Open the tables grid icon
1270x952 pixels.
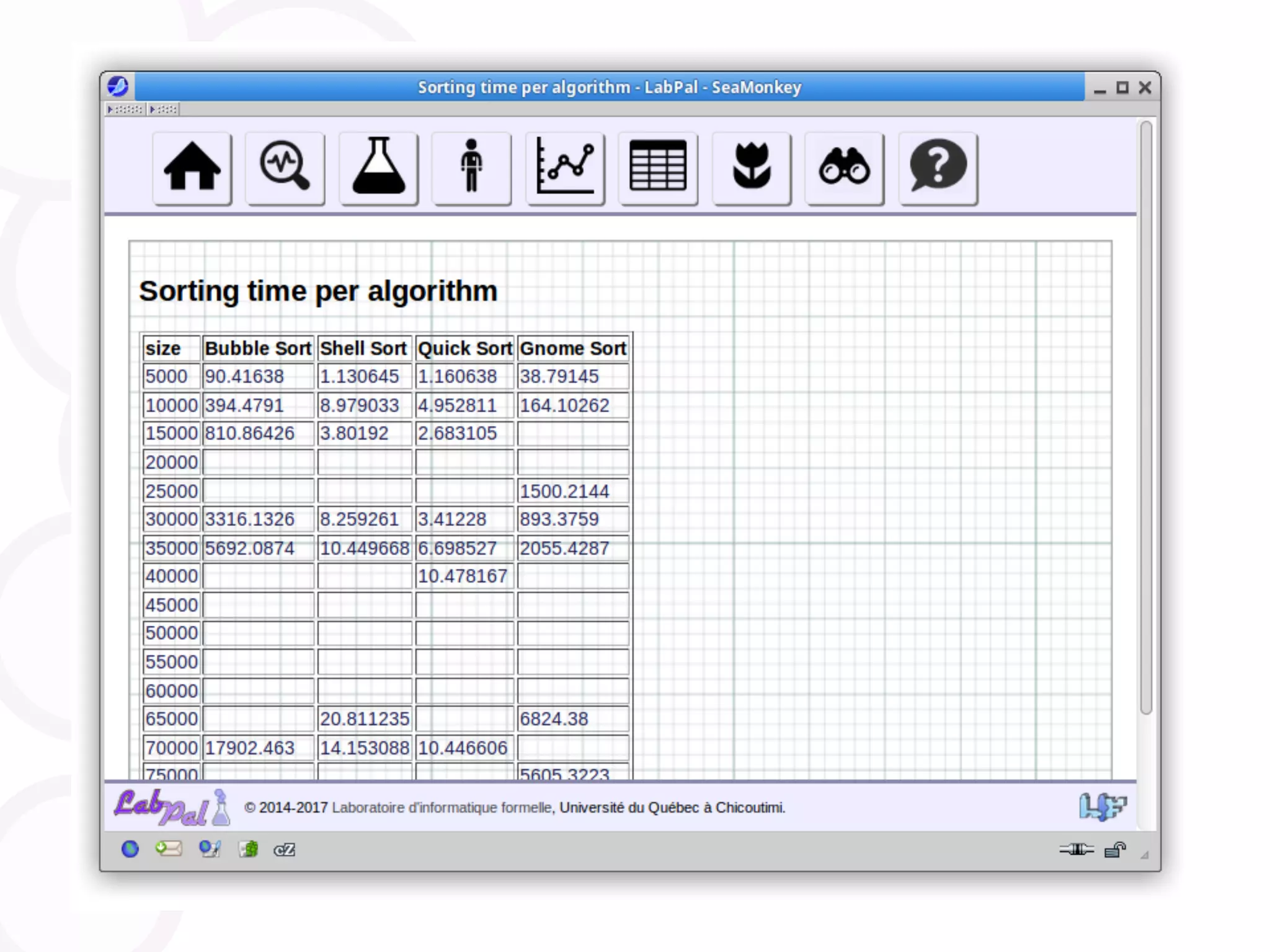pyautogui.click(x=658, y=167)
